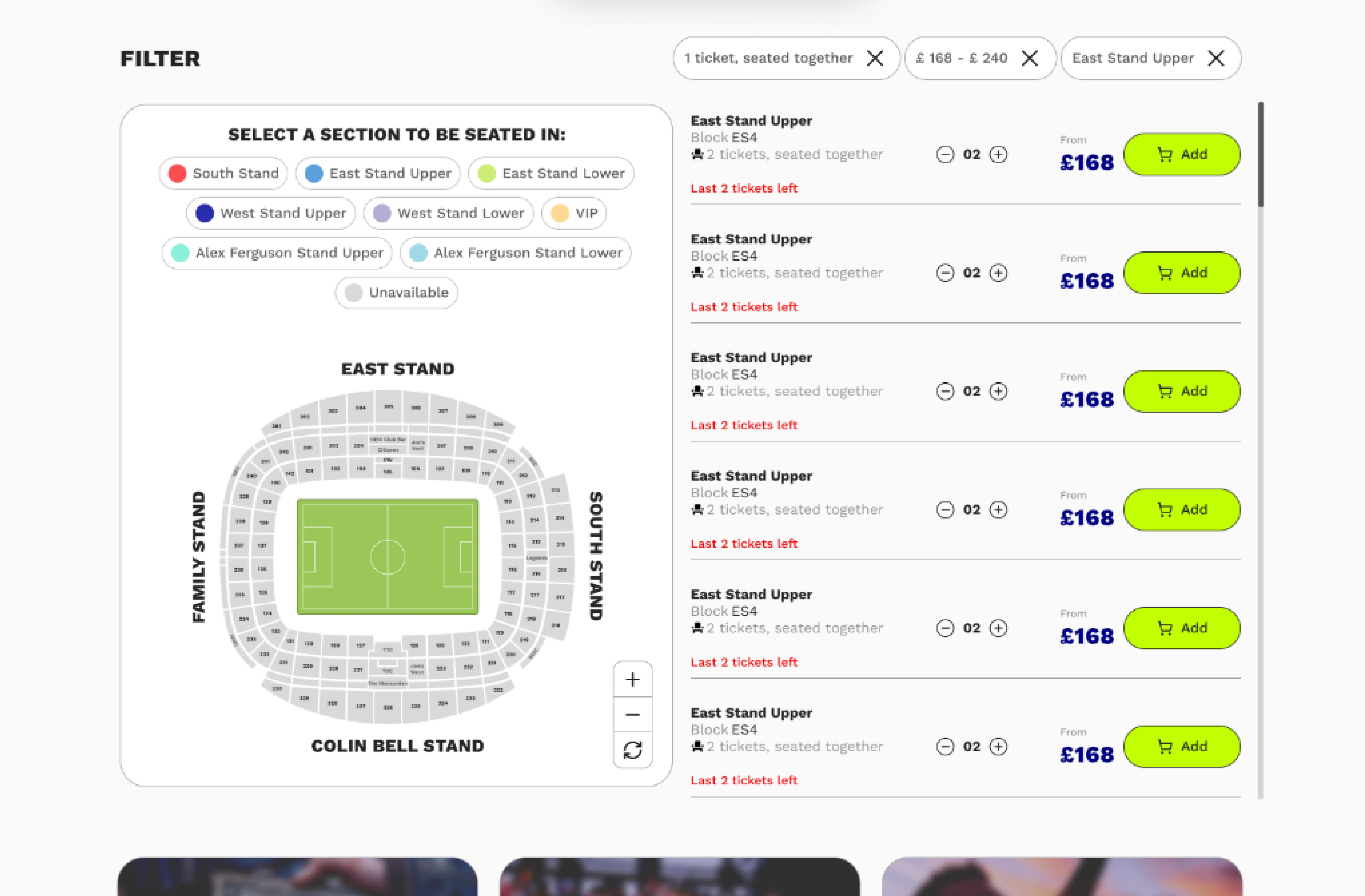The width and height of the screenshot is (1365, 896).
Task: Select the South Stand section filter
Action: (223, 173)
